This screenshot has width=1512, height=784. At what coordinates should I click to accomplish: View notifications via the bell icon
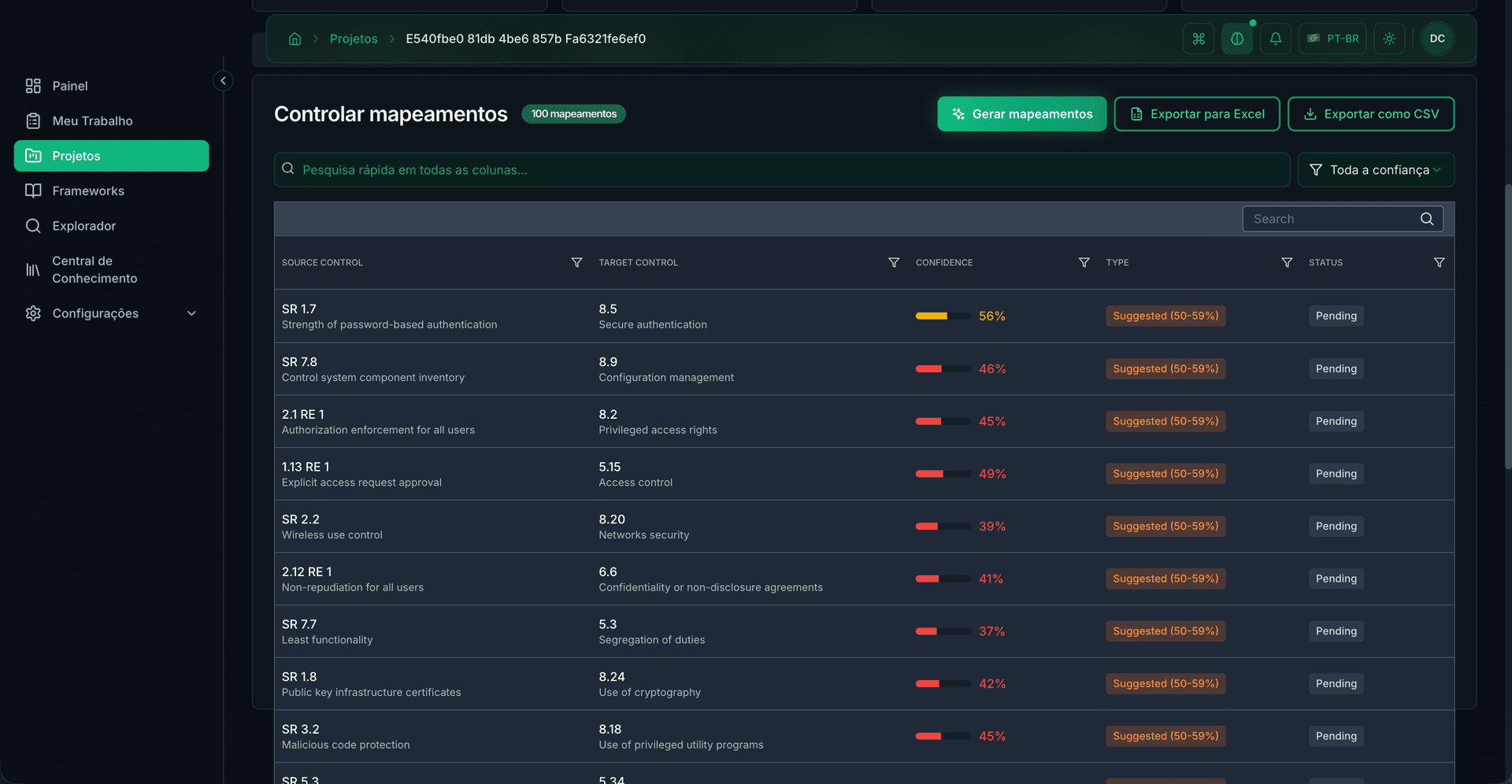tap(1276, 38)
